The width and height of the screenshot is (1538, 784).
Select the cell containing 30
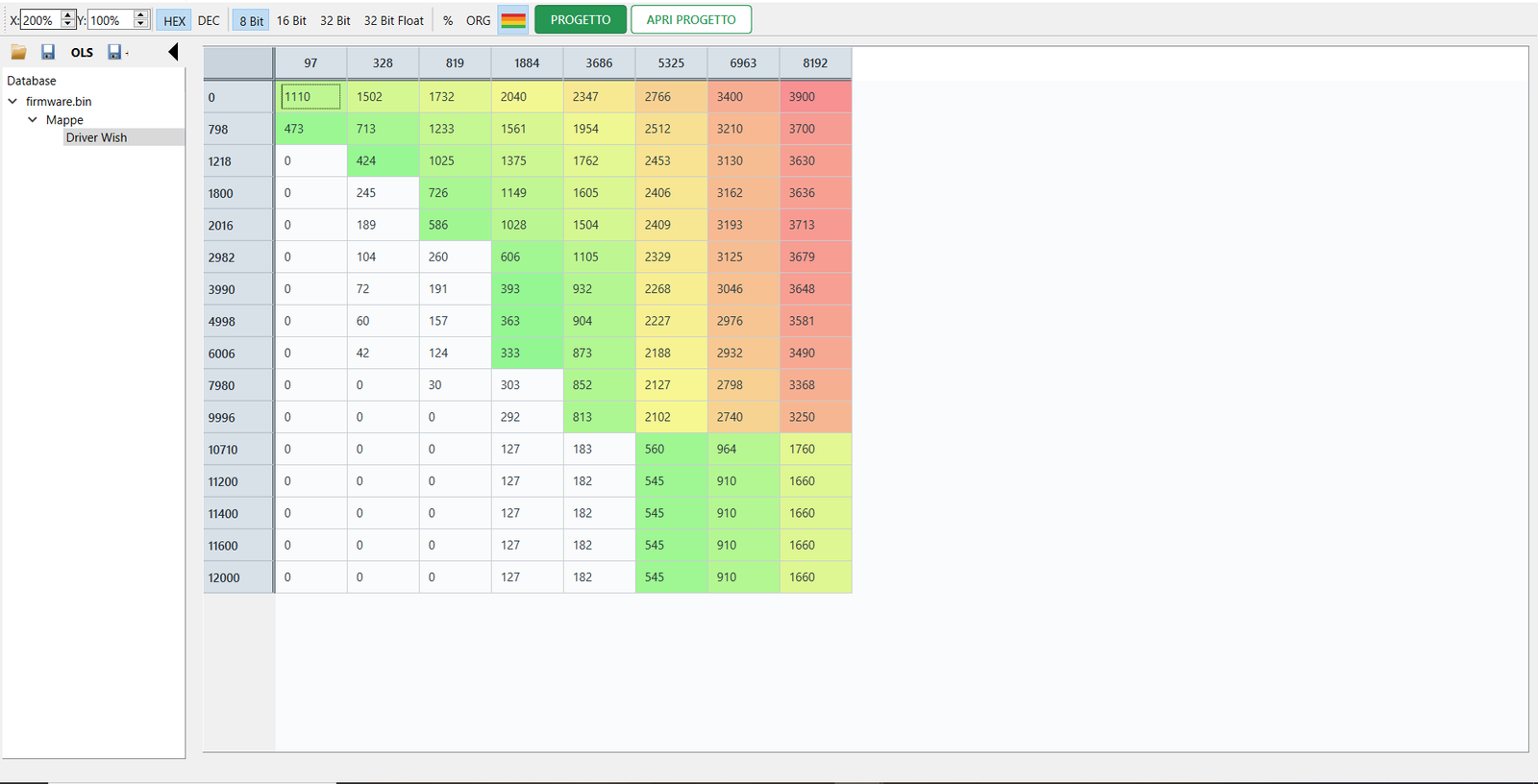(455, 385)
